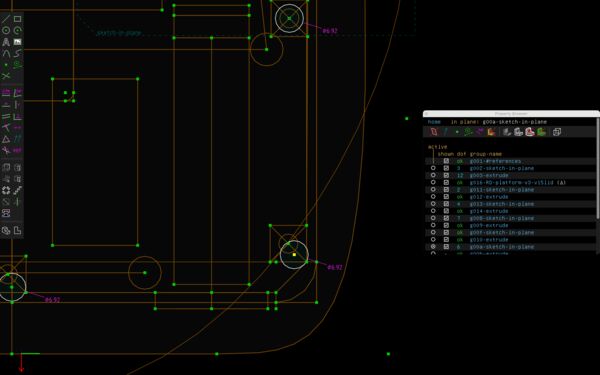Image resolution: width=600 pixels, height=375 pixels.
Task: Toggle edges display icon
Action: pyautogui.click(x=518, y=132)
